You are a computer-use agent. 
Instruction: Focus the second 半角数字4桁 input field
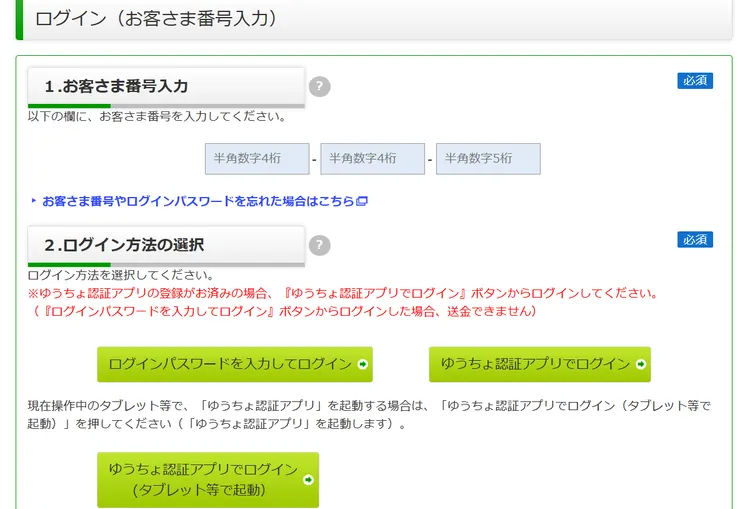click(x=373, y=159)
